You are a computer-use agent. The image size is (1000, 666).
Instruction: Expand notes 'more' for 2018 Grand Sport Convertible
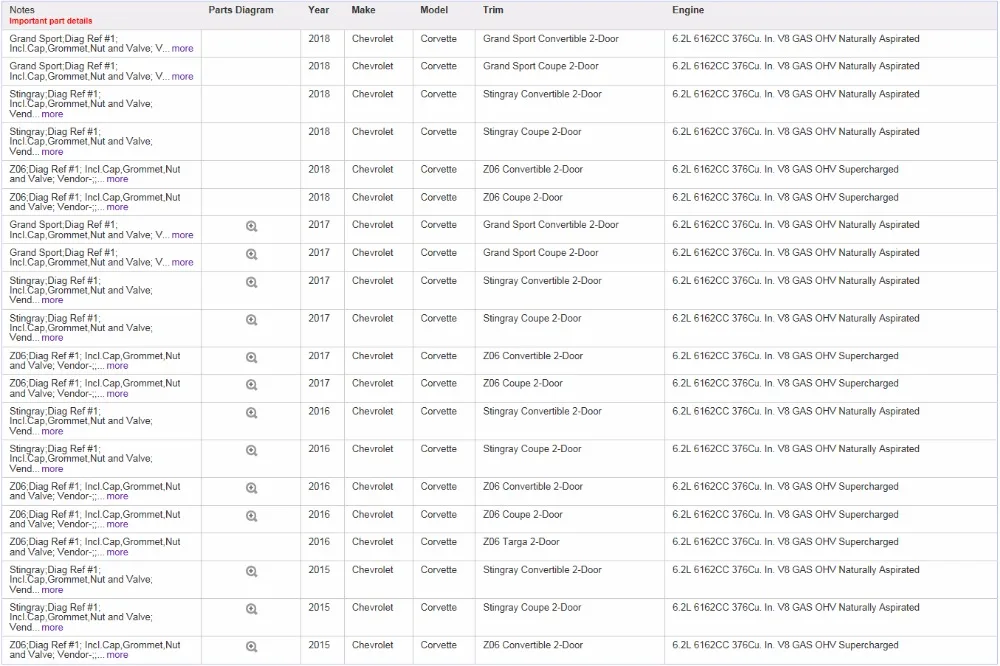(182, 48)
